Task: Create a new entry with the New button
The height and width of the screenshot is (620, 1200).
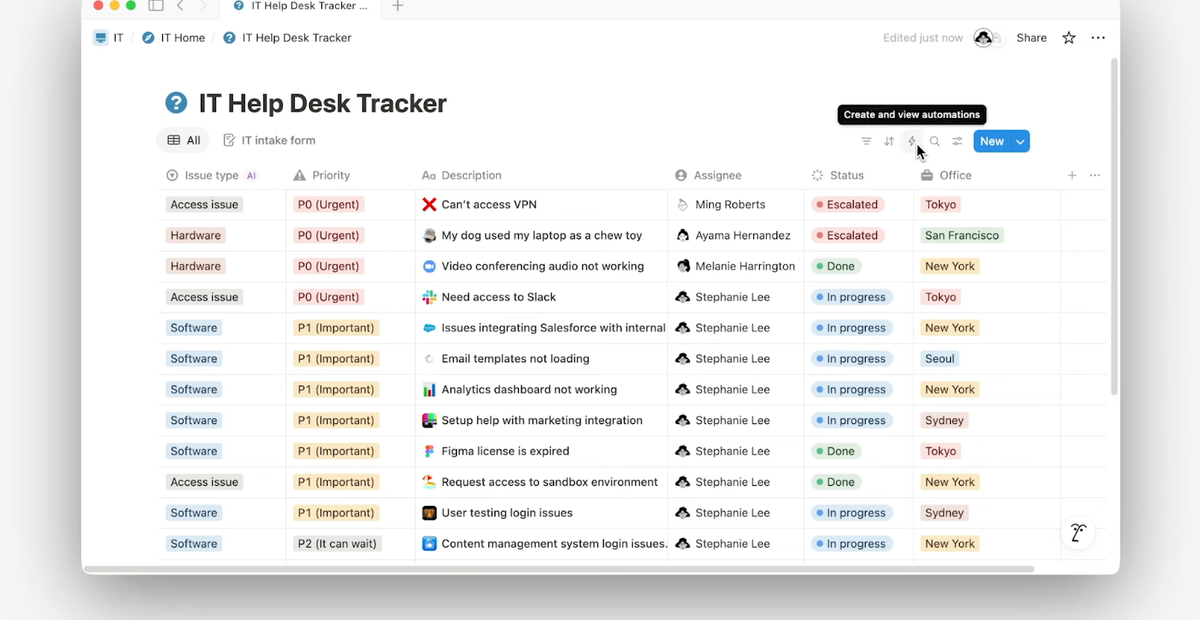Action: (x=991, y=141)
